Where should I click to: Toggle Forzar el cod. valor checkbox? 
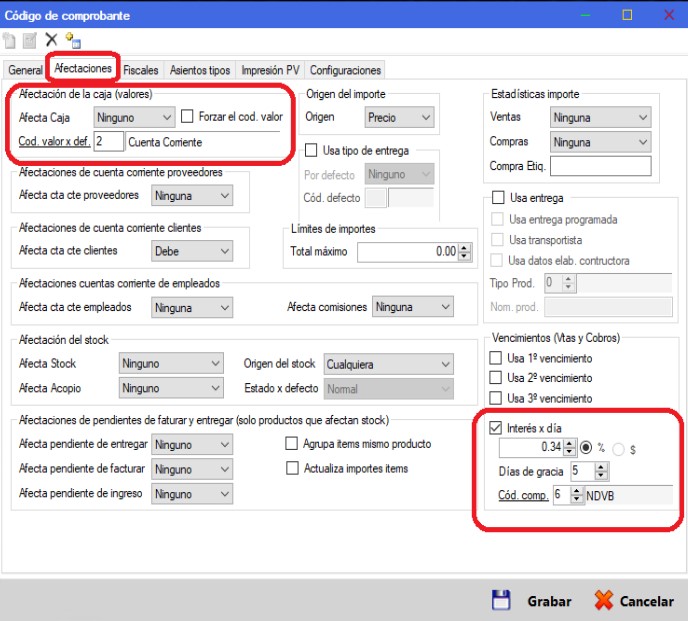click(187, 116)
